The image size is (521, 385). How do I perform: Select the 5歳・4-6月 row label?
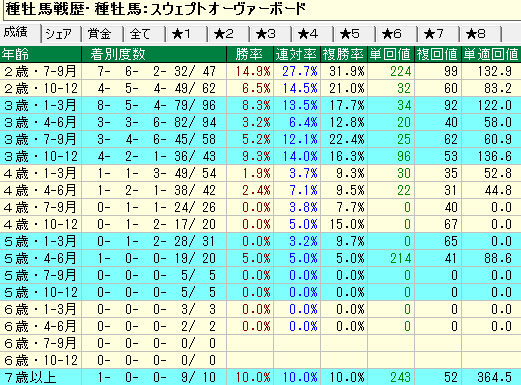point(41,258)
